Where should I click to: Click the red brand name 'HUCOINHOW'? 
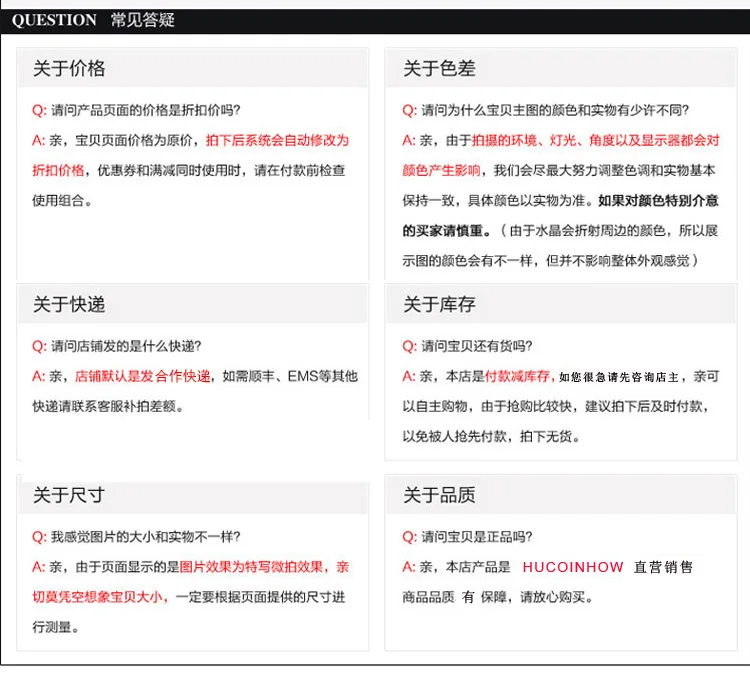click(573, 568)
